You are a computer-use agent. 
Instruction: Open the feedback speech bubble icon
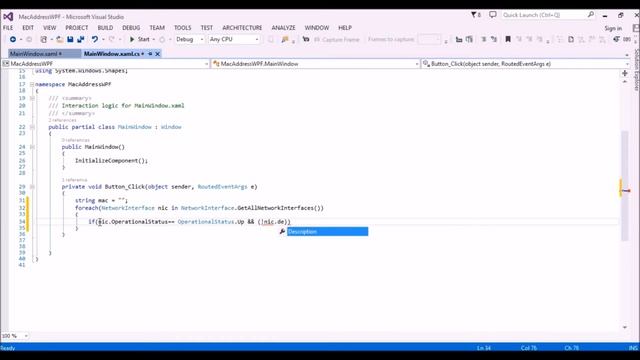pos(493,15)
